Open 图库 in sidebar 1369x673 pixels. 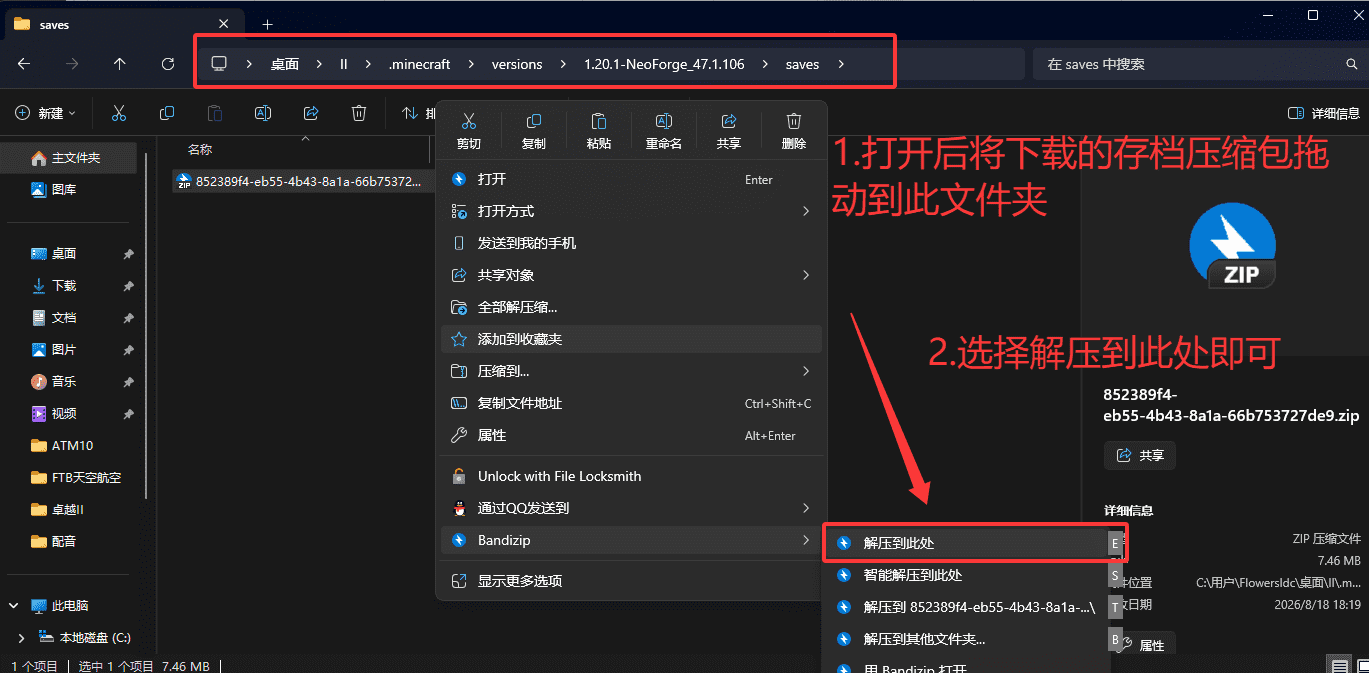[x=66, y=189]
